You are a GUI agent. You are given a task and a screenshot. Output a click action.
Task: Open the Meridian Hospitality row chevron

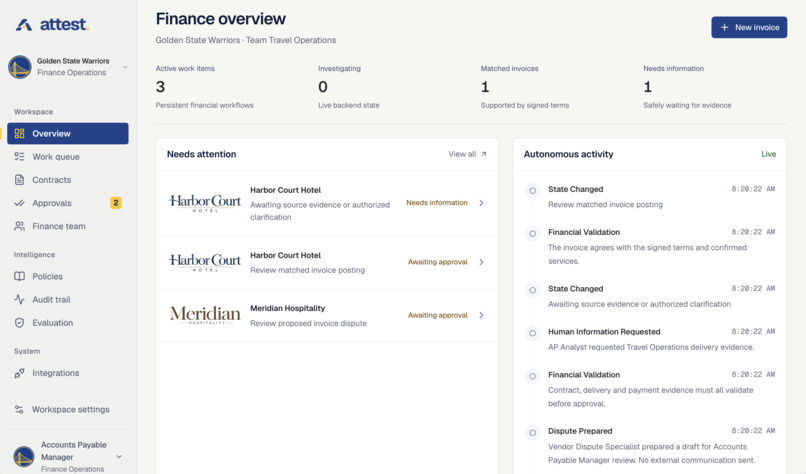pyautogui.click(x=482, y=315)
